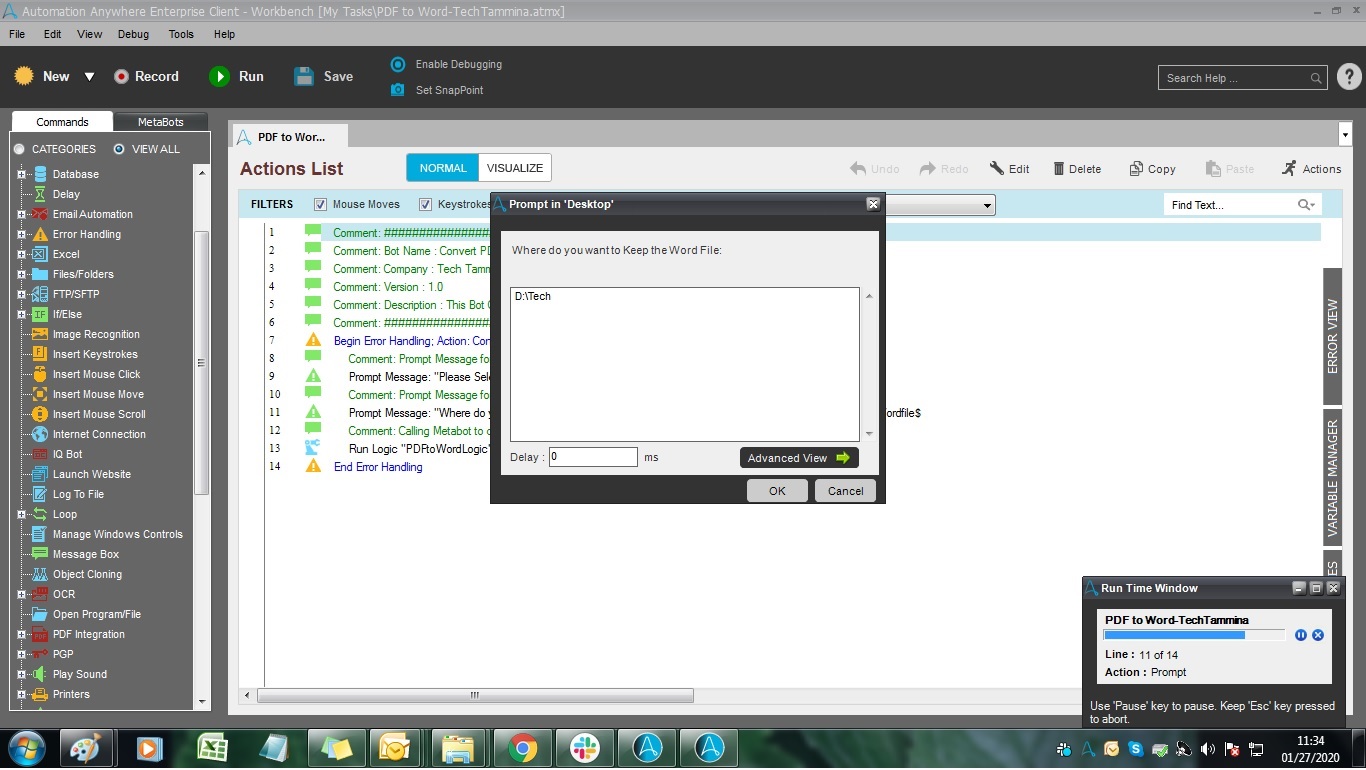Toggle Enable Debugging
The image size is (1366, 770).
447,64
